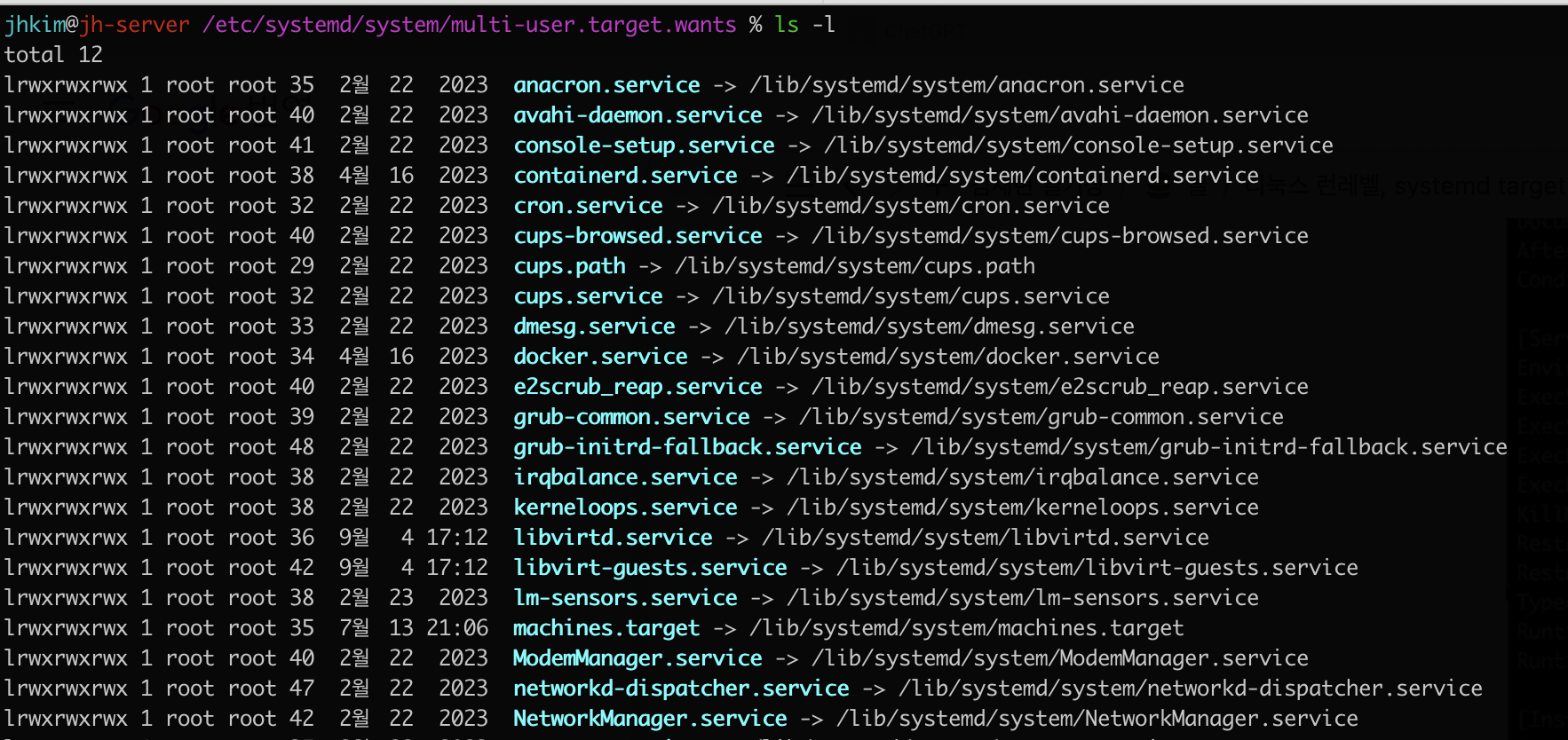The image size is (1568, 740).
Task: Select machines.target link name
Action: tap(606, 628)
